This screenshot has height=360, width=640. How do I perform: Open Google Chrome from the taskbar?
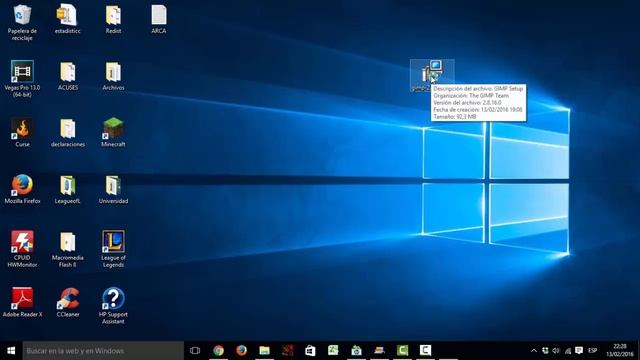pos(218,351)
